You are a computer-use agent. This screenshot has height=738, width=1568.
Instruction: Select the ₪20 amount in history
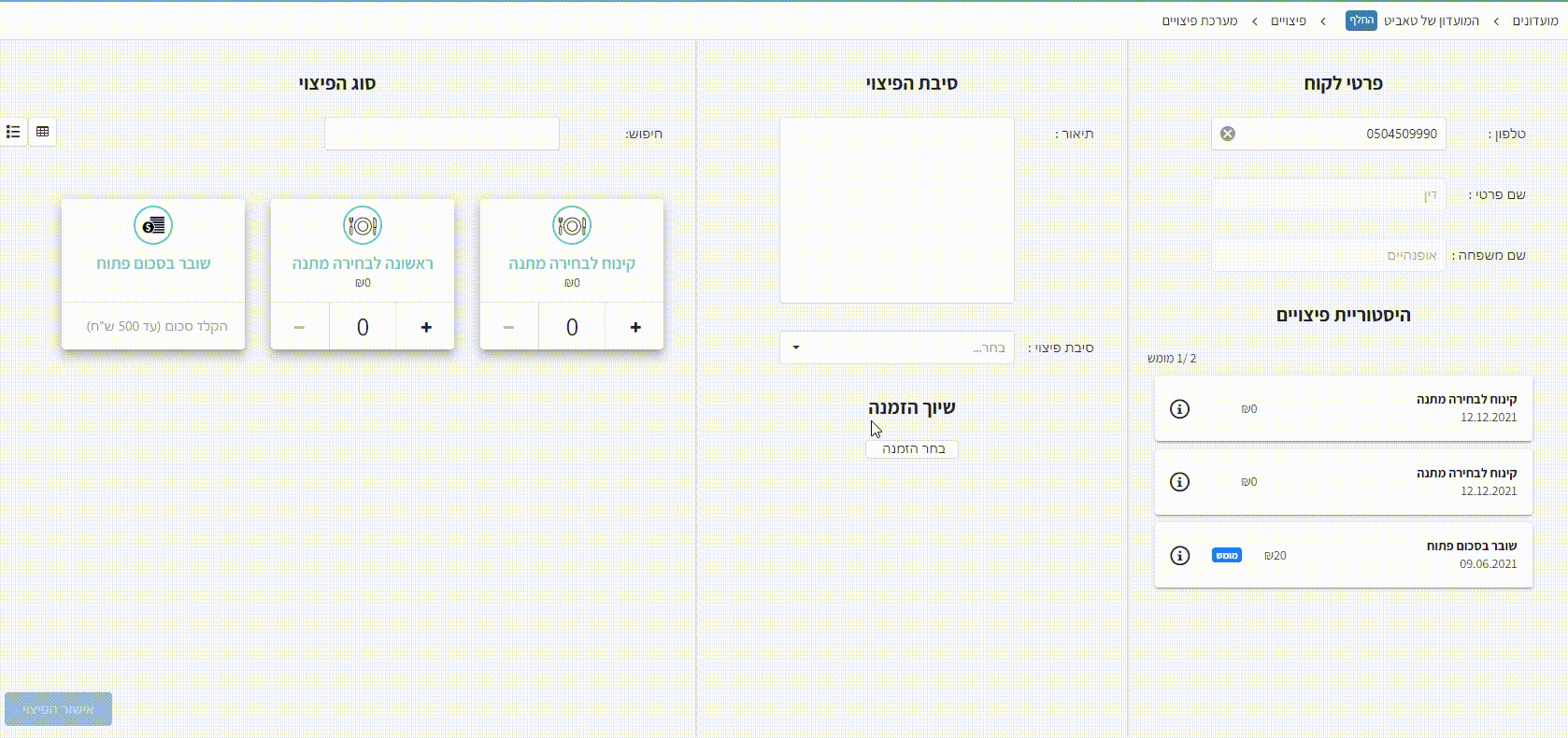[x=1276, y=556]
